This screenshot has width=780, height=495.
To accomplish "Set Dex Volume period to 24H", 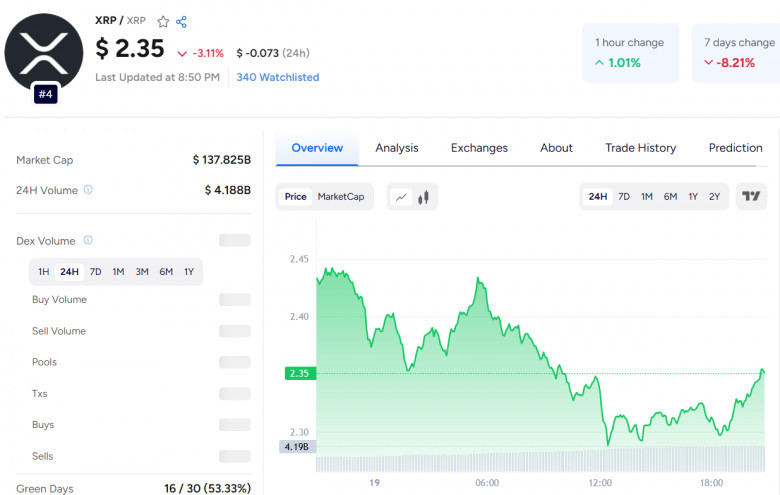I will 69,272.
